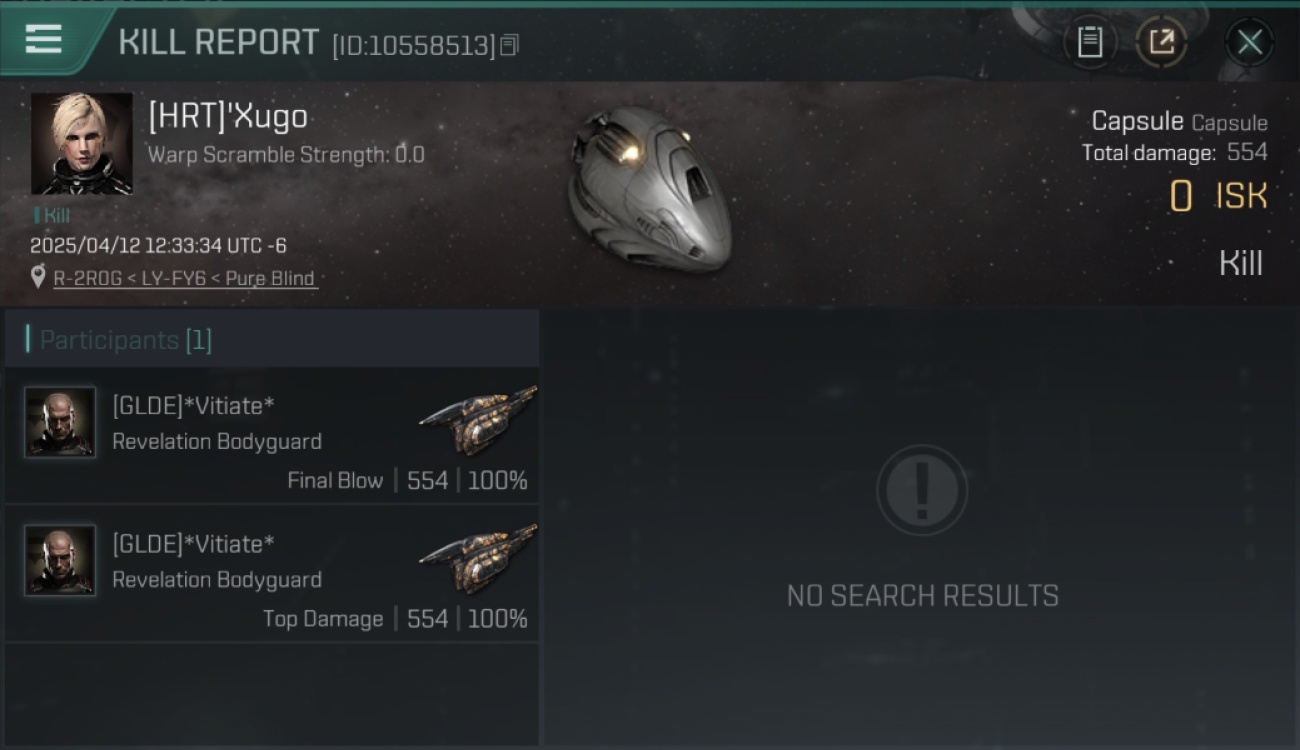The image size is (1300, 750).
Task: Click the Top Damage Revelation ship icon
Action: point(478,556)
